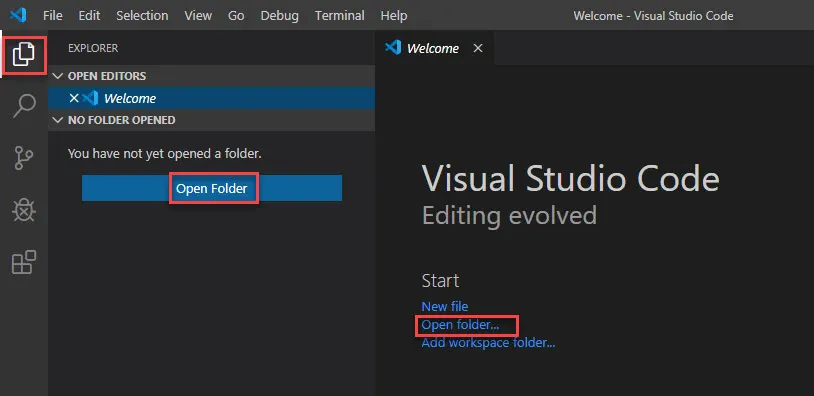This screenshot has height=396, width=814.
Task: Open the Search view icon
Action: click(x=24, y=106)
